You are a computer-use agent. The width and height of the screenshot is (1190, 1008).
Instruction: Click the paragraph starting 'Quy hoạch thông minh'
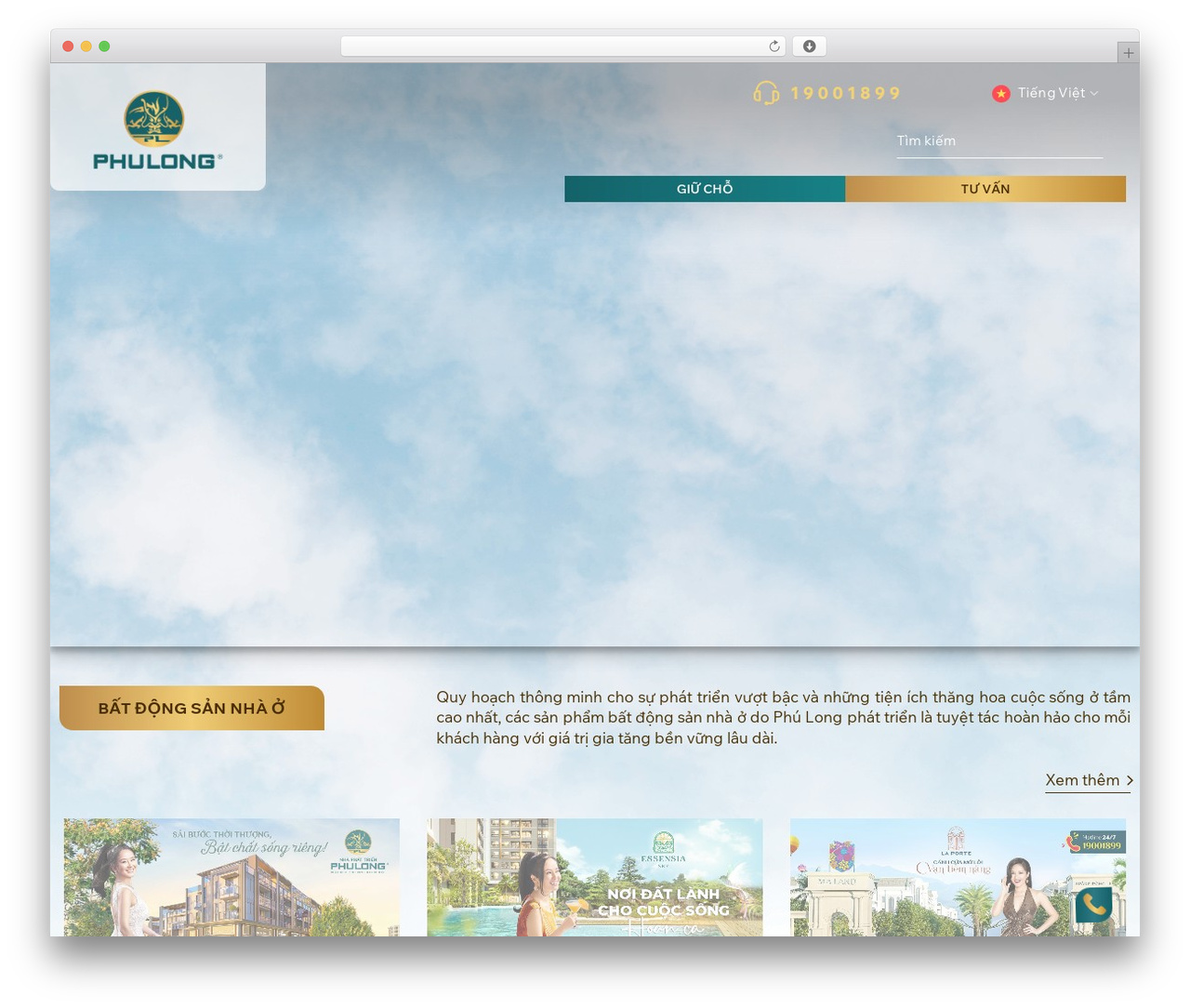pos(784,717)
